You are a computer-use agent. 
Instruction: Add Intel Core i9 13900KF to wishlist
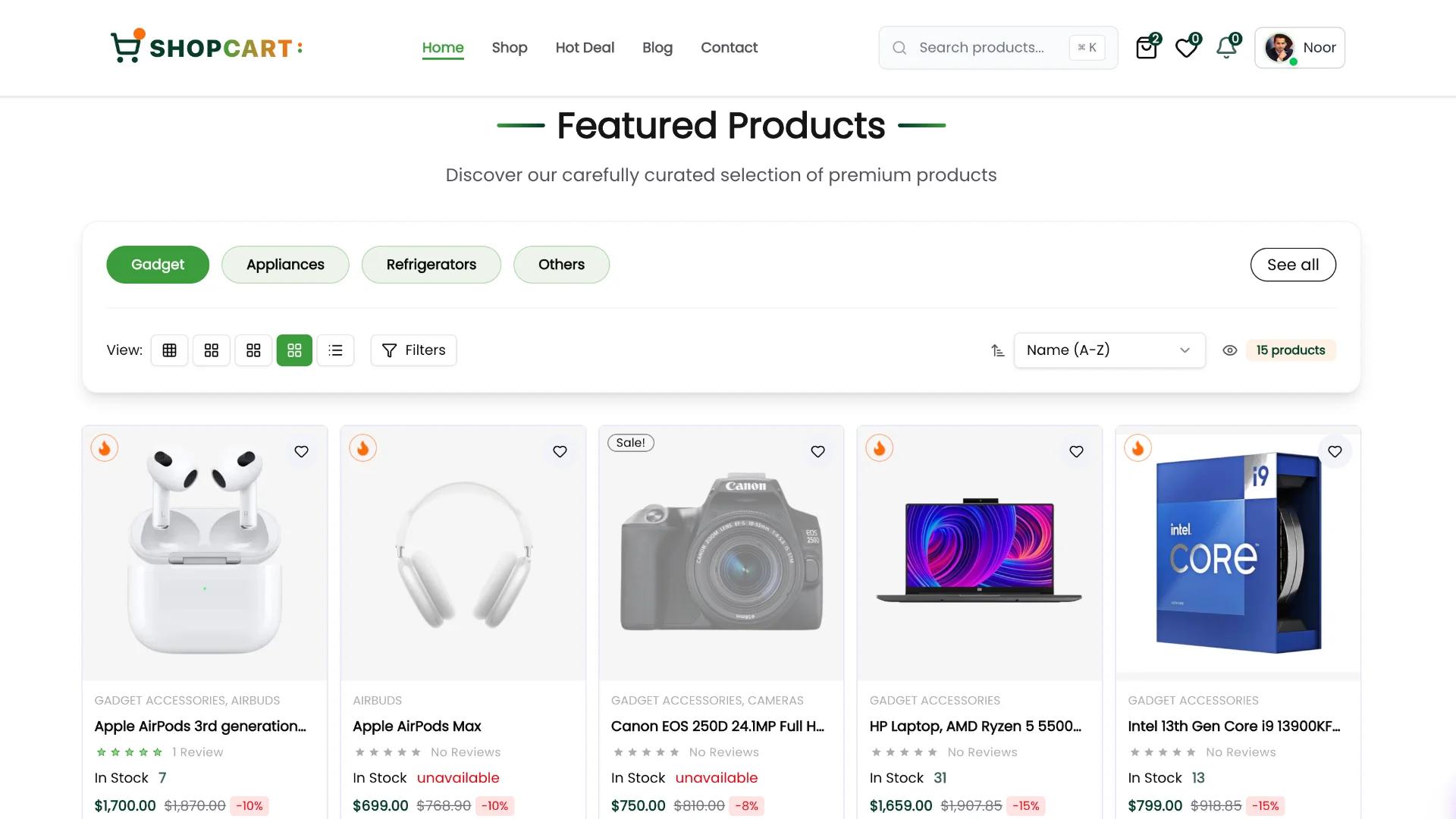click(1335, 452)
